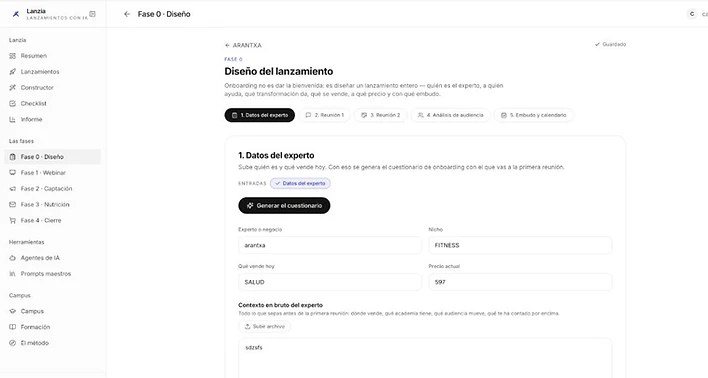Select Fase 4 · Cierre in sidebar
This screenshot has height=378, width=708.
[x=52, y=220]
